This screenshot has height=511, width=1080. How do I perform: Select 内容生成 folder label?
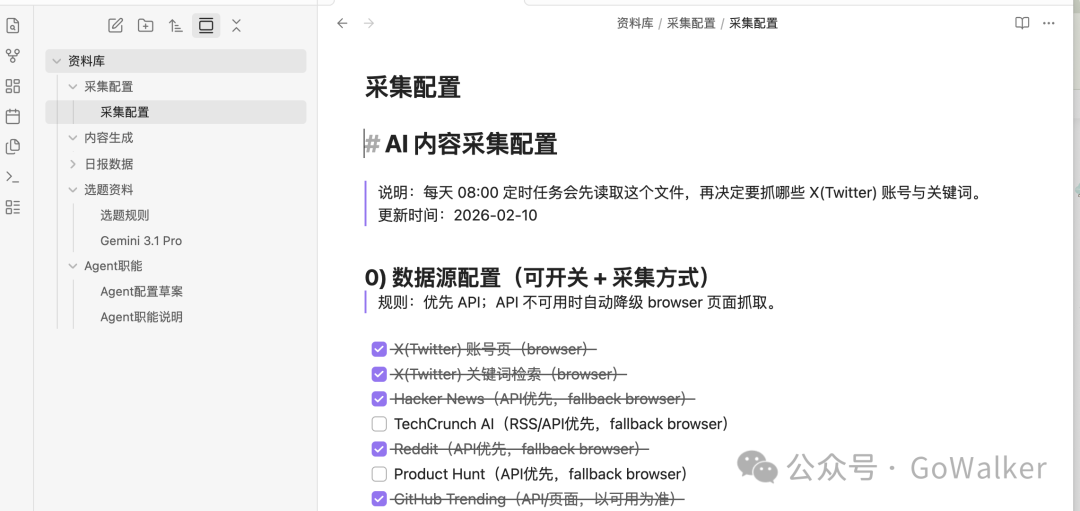click(x=109, y=138)
